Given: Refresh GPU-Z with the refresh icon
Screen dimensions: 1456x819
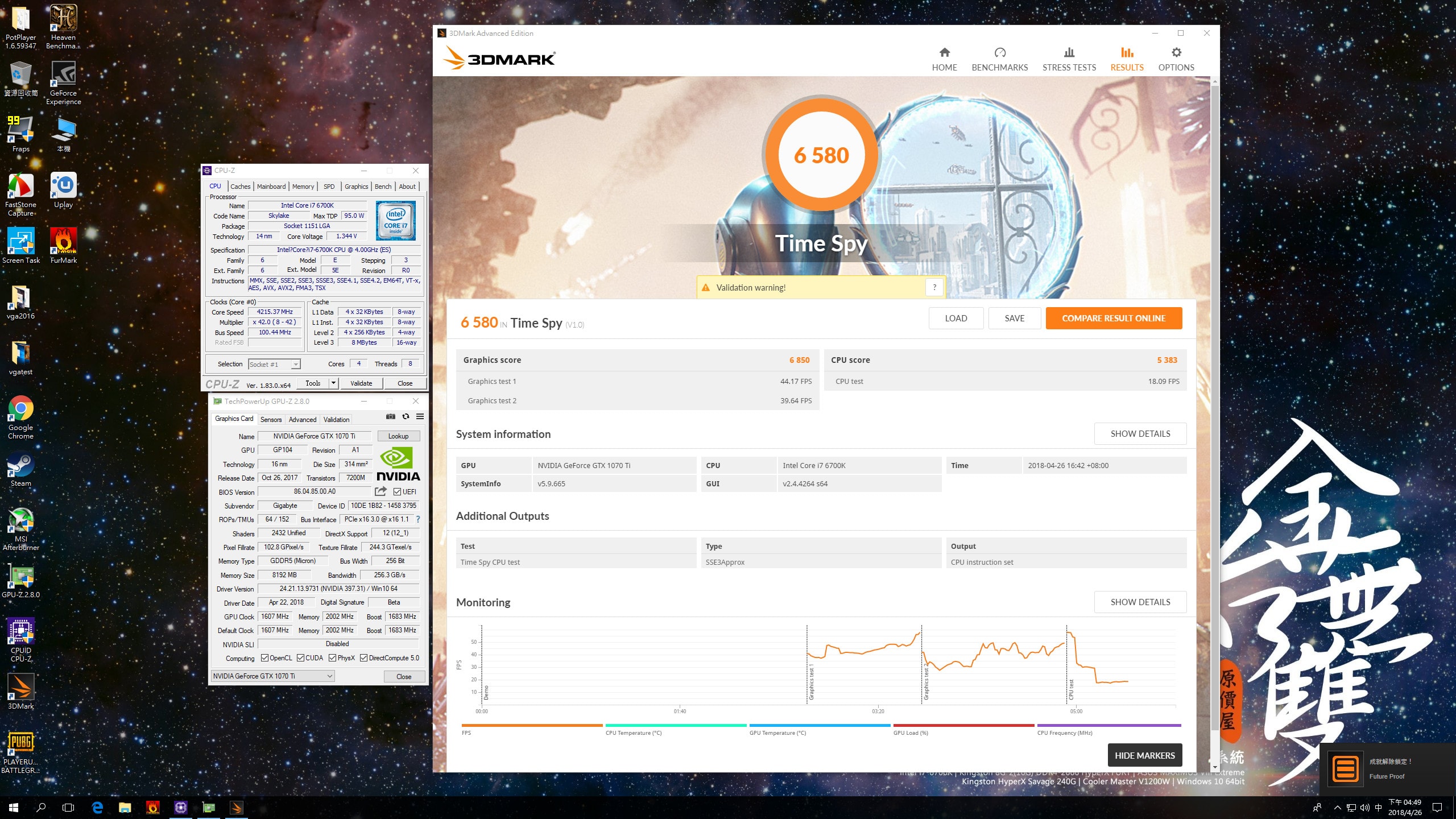Looking at the screenshot, I should point(406,416).
